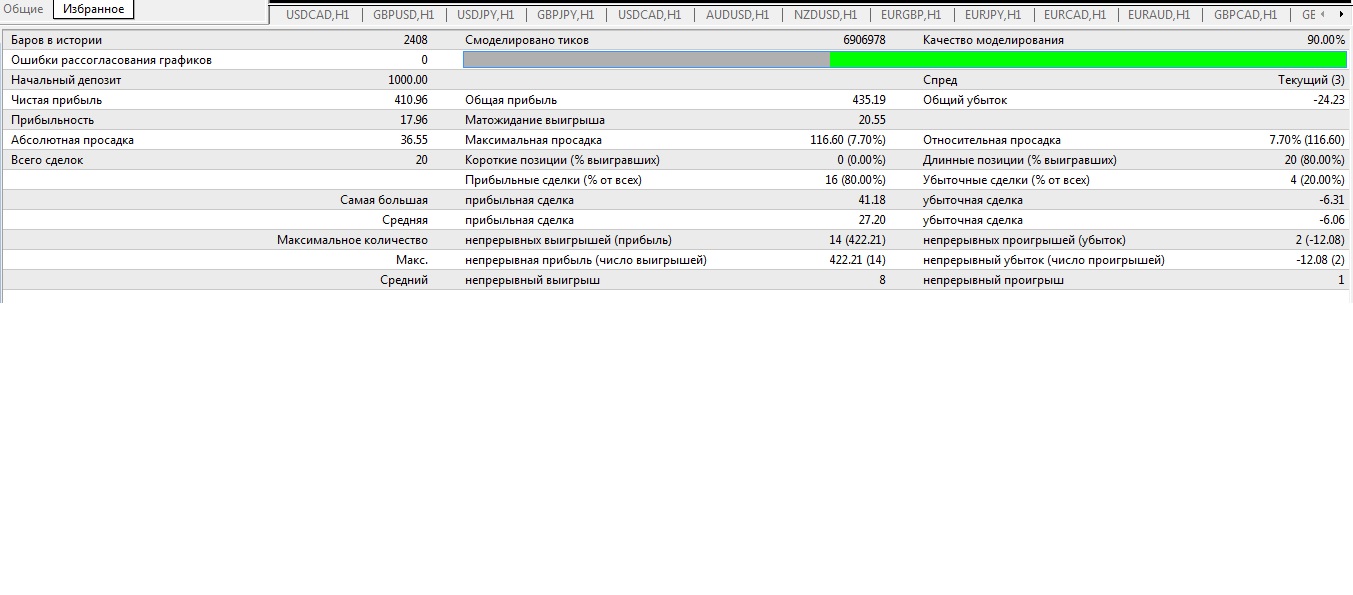Click the Матожидание выигрыша label
The image size is (1353, 595).
(x=535, y=120)
